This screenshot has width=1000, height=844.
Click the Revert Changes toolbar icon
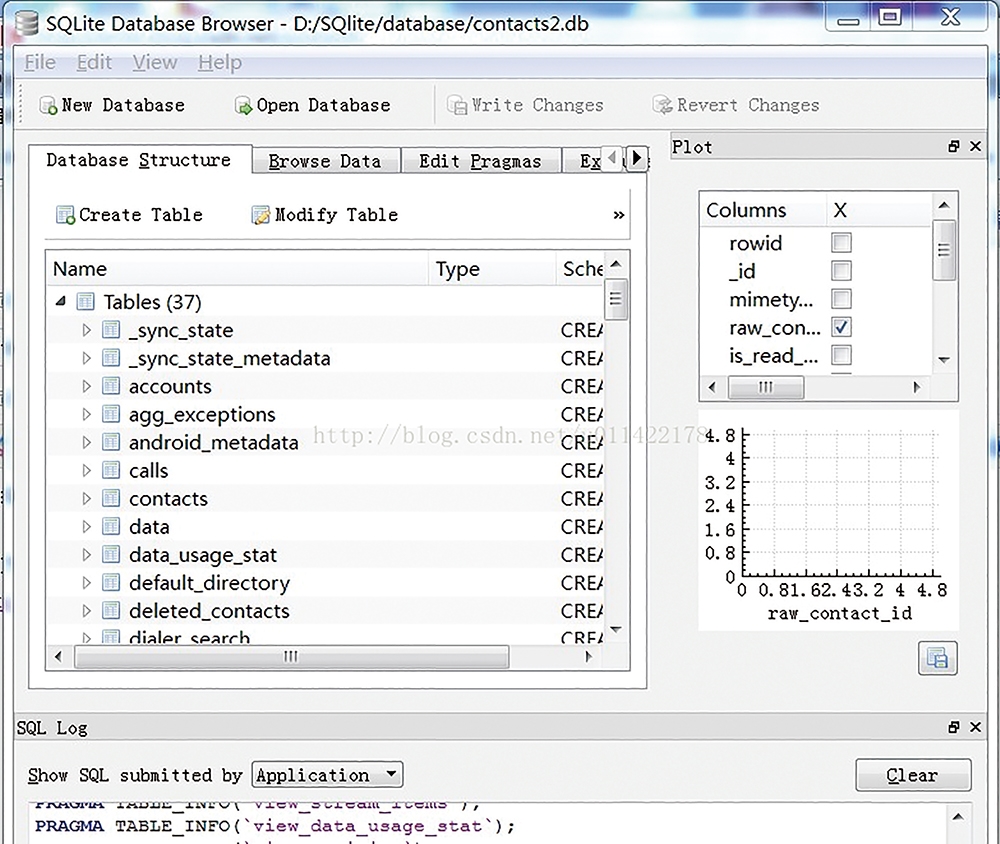click(x=663, y=105)
